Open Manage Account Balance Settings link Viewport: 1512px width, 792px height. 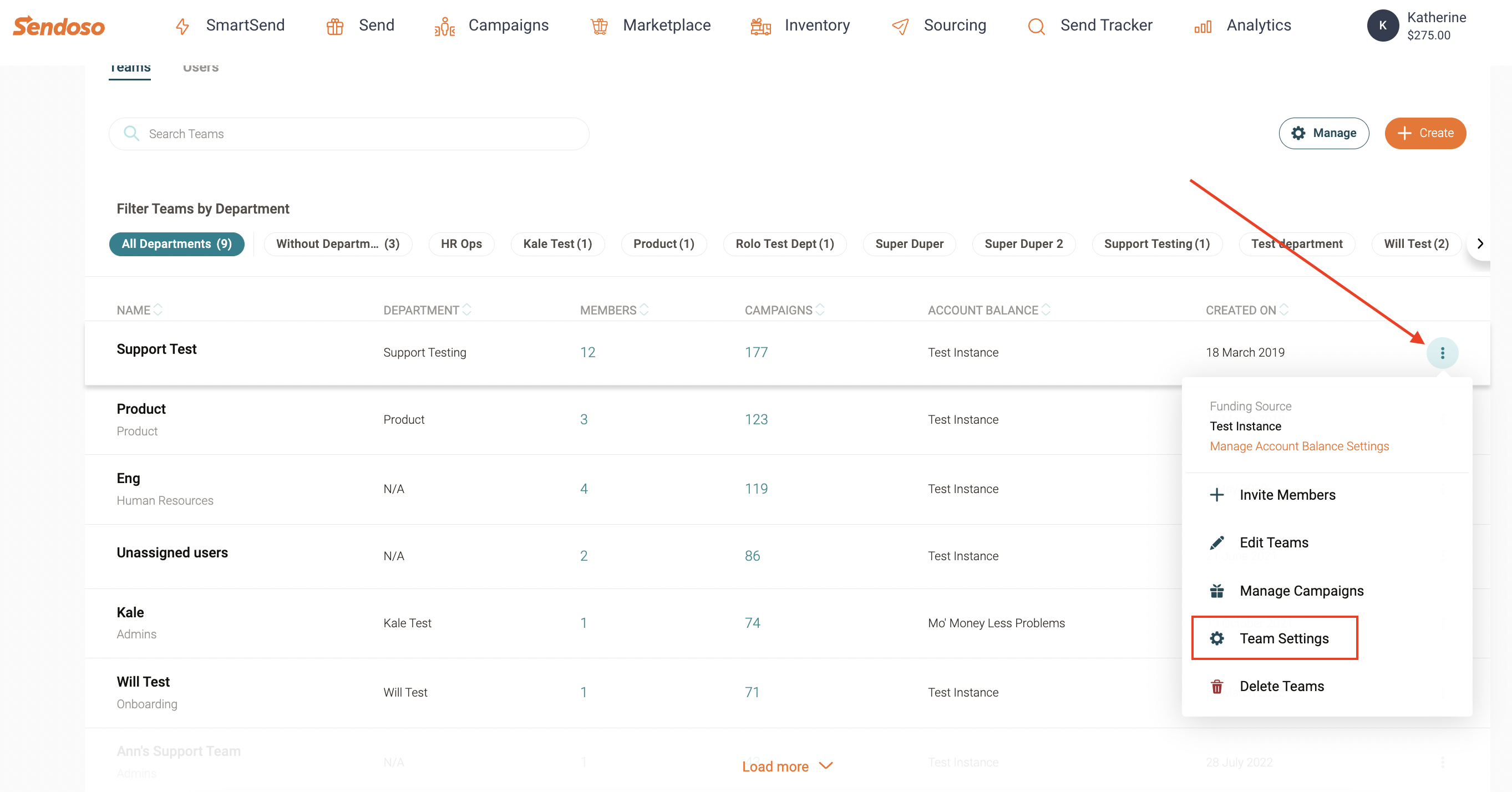coord(1300,446)
